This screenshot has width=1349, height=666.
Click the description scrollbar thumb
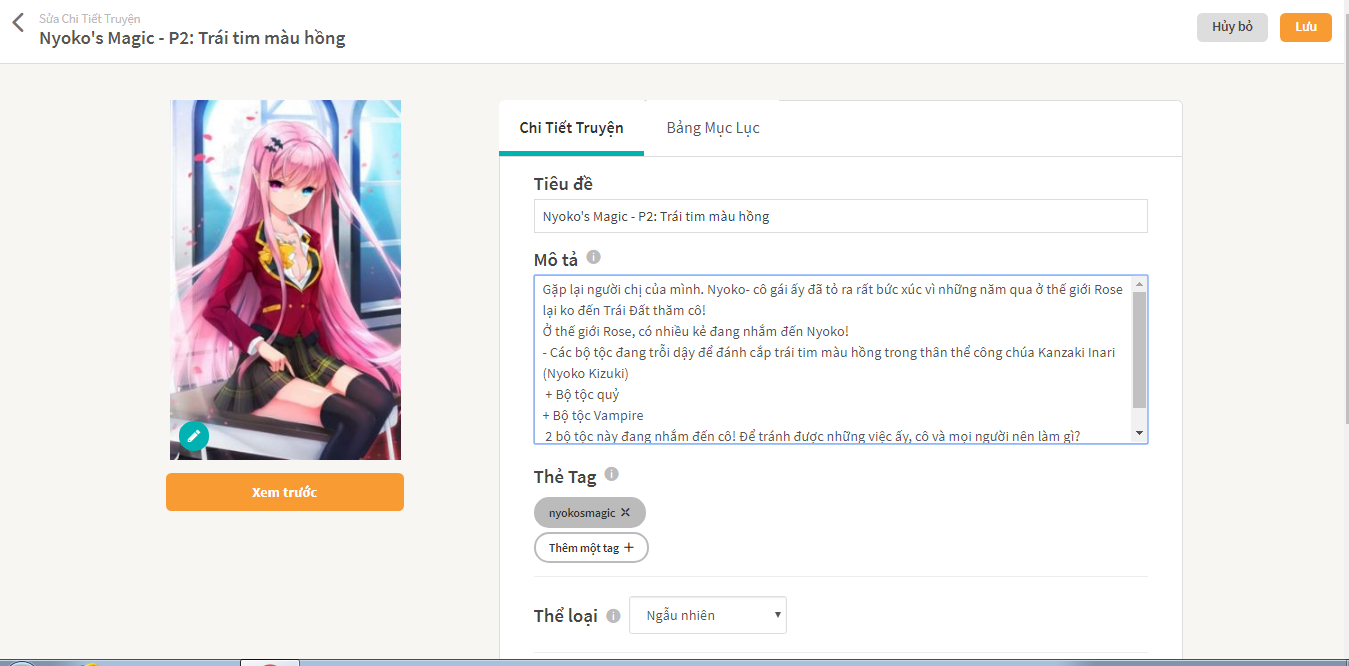coord(1139,350)
